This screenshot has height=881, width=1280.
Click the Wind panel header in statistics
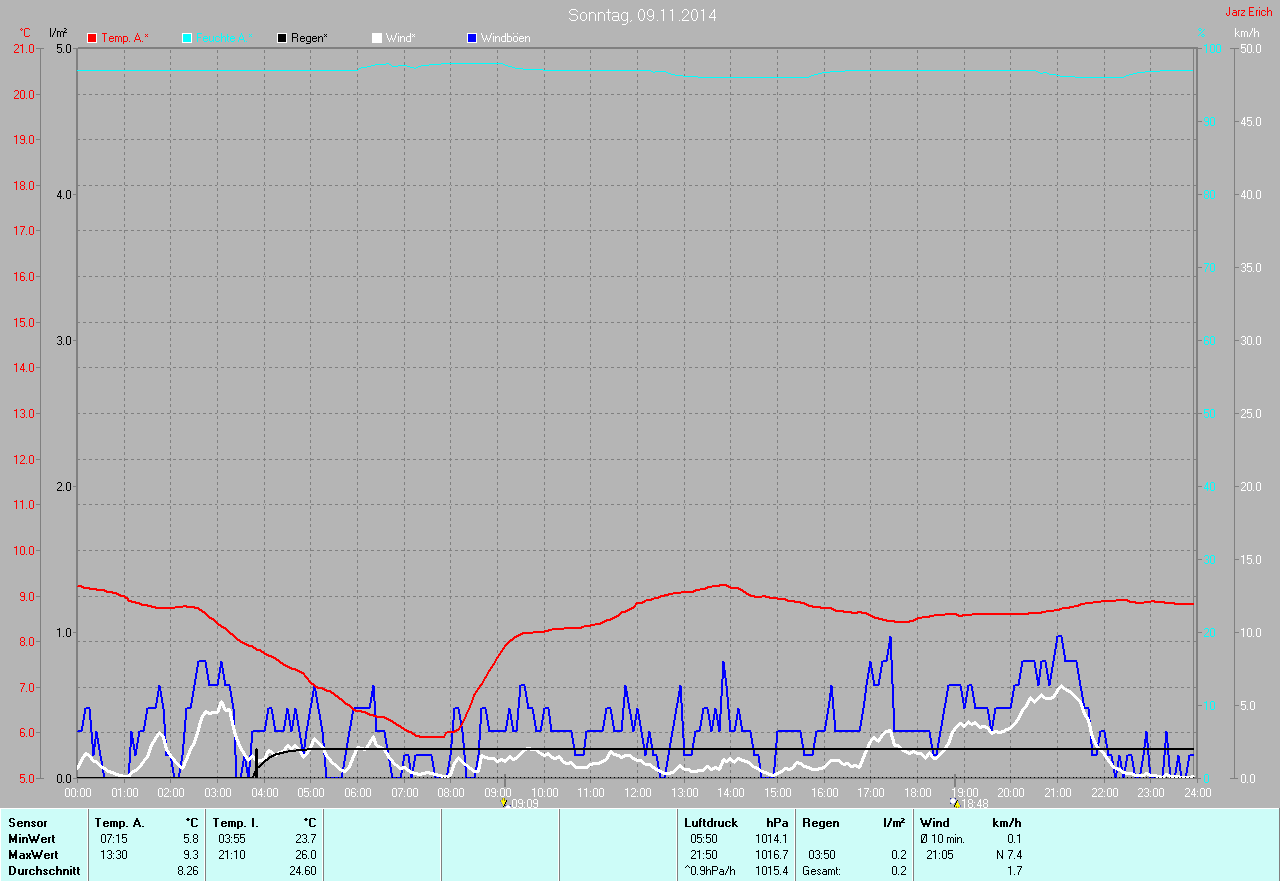pyautogui.click(x=934, y=823)
